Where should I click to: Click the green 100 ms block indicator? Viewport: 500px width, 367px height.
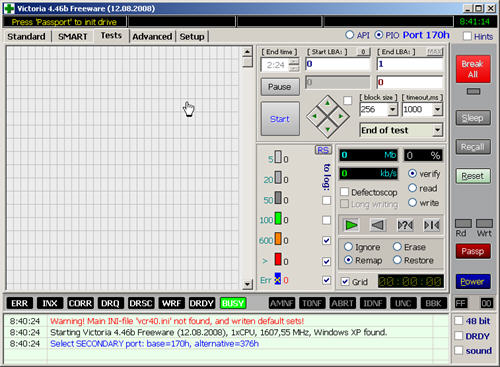[278, 218]
